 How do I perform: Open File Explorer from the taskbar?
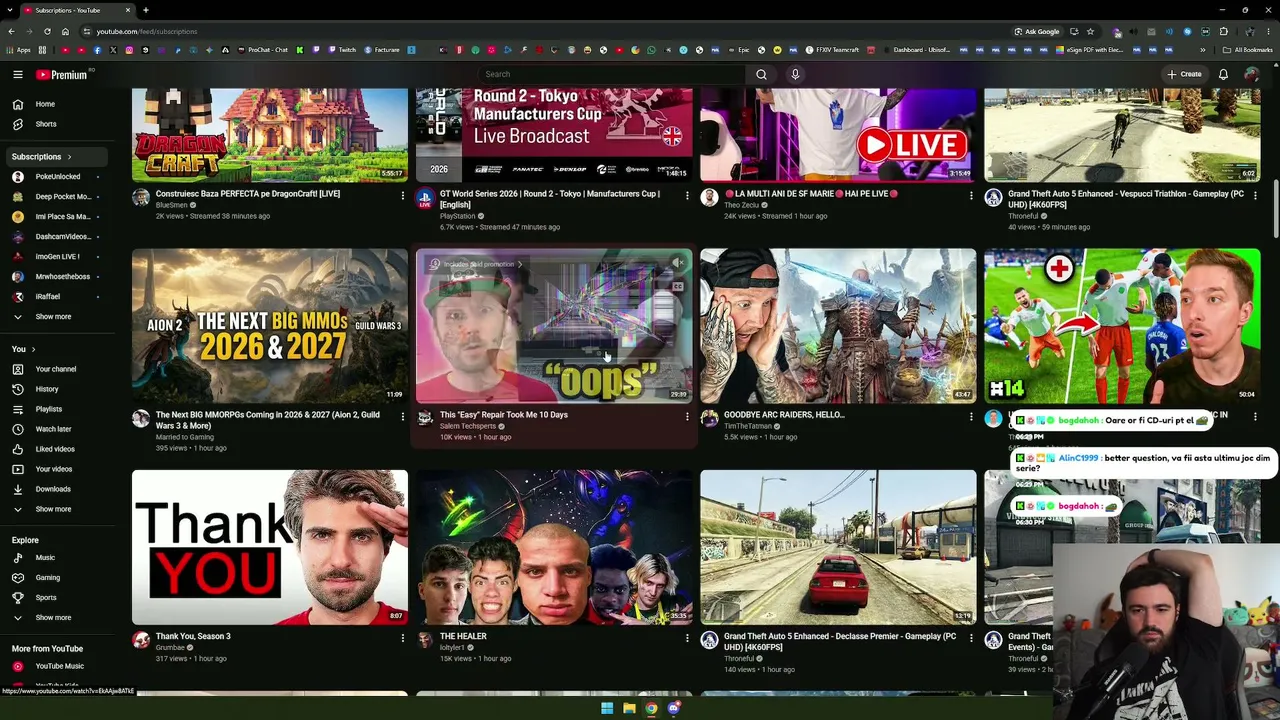click(x=629, y=708)
